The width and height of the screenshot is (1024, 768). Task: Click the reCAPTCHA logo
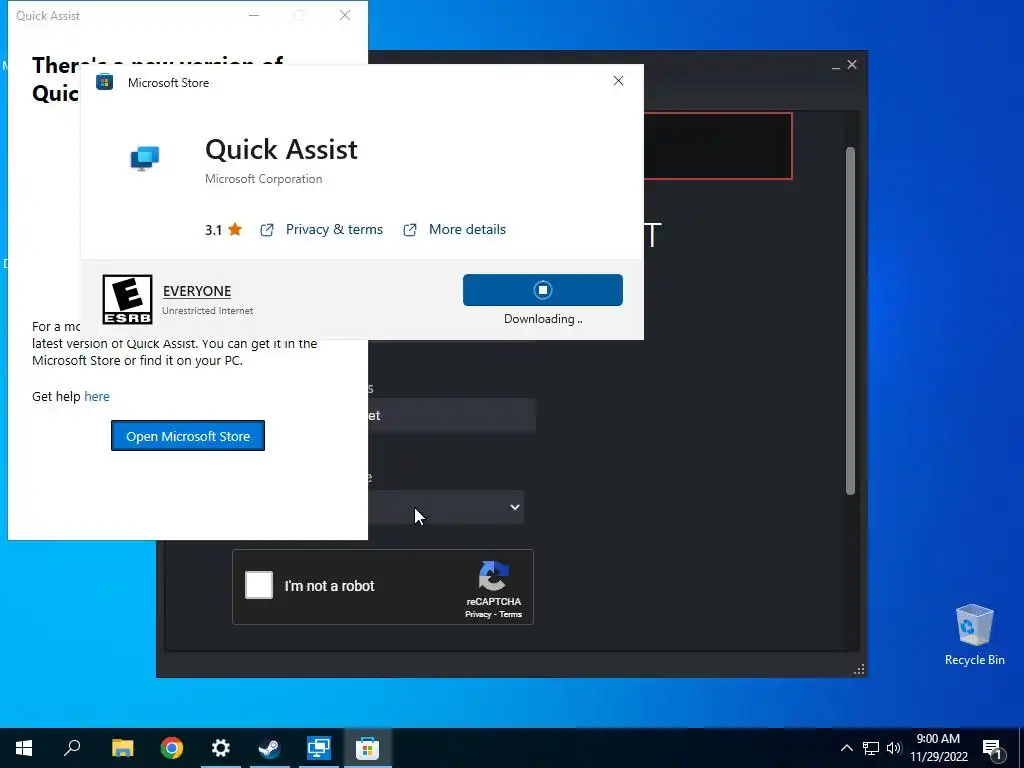[x=494, y=576]
